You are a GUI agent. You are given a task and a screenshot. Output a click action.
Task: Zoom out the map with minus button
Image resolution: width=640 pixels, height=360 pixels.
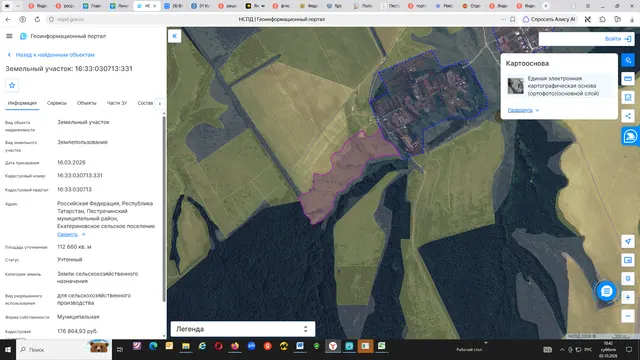628,316
